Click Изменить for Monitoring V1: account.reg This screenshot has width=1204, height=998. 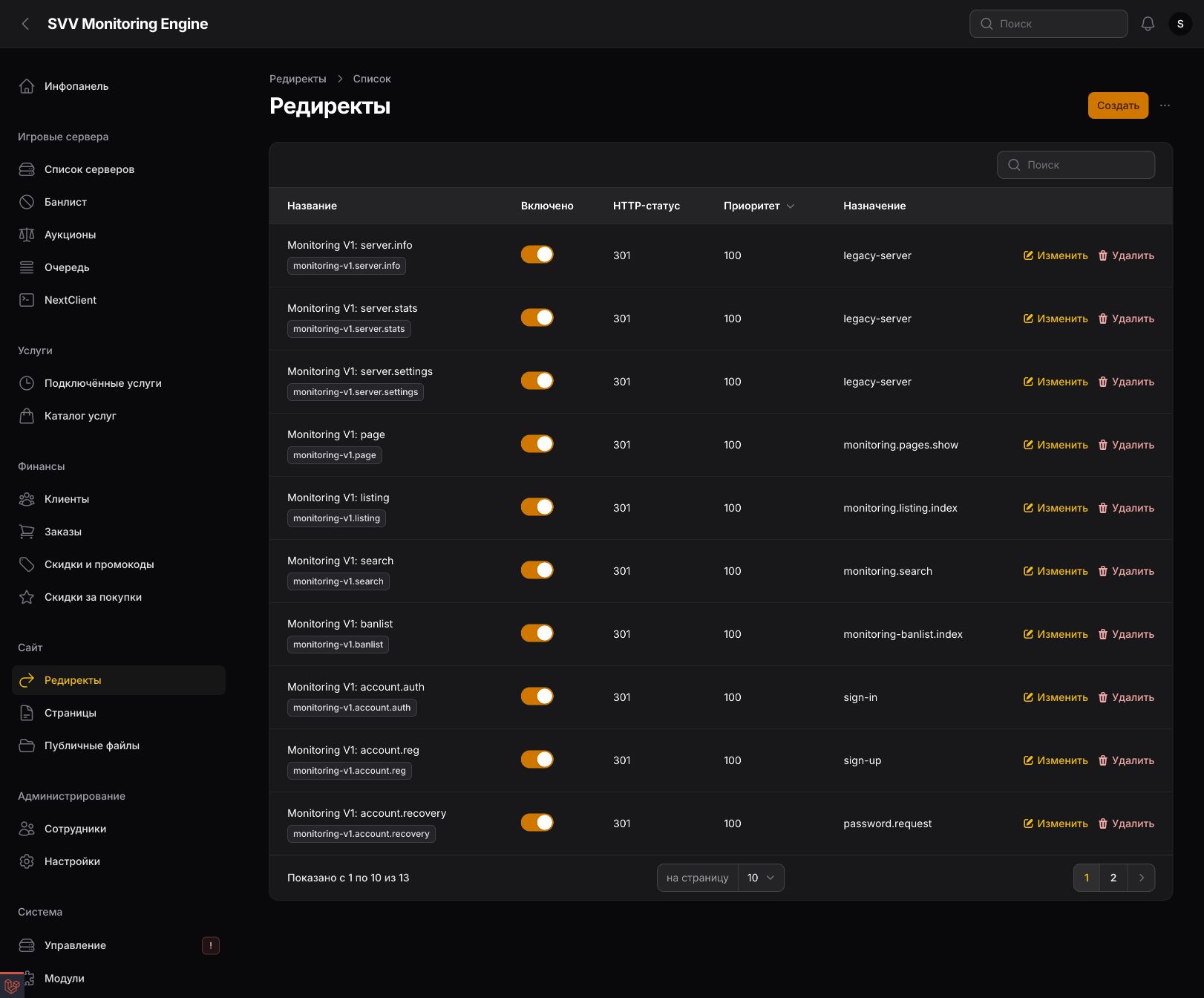pyautogui.click(x=1056, y=760)
